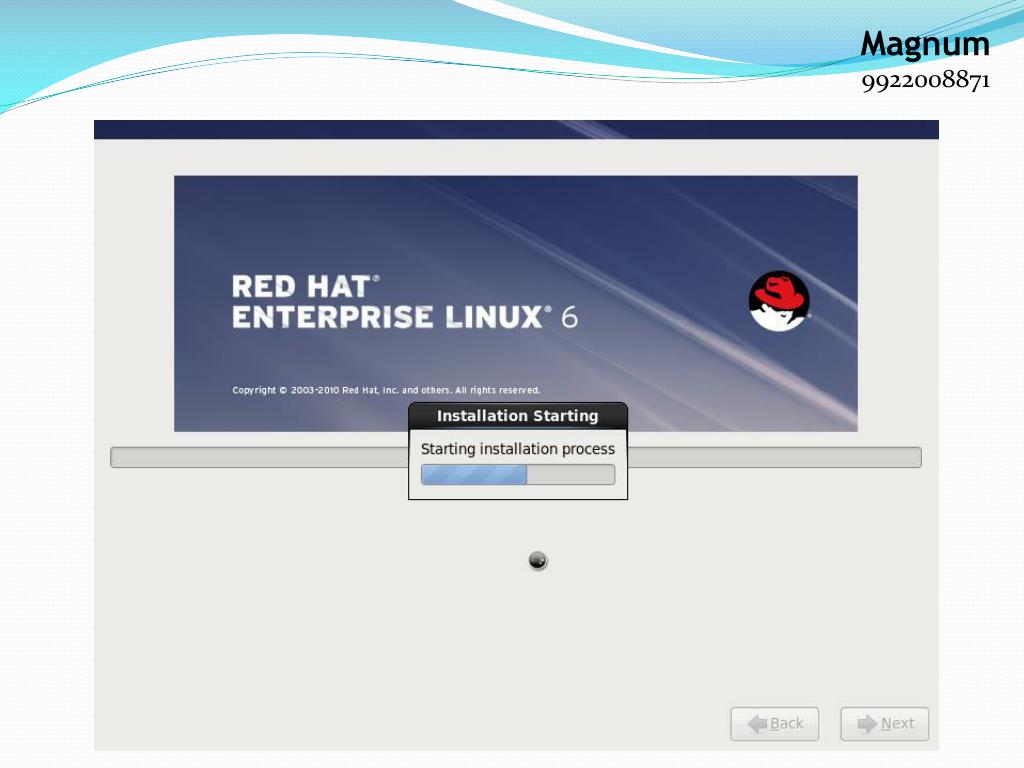Click the copyright 2003-2010 Red Hat notice
1024x768 pixels.
386,390
